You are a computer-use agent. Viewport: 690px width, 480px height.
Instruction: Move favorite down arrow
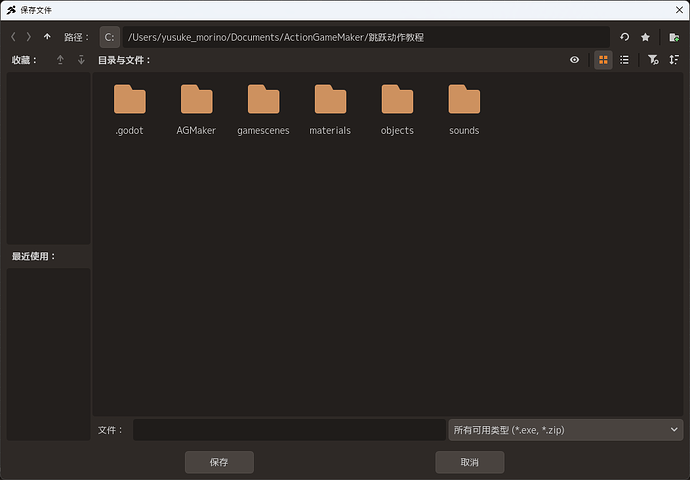(x=81, y=60)
